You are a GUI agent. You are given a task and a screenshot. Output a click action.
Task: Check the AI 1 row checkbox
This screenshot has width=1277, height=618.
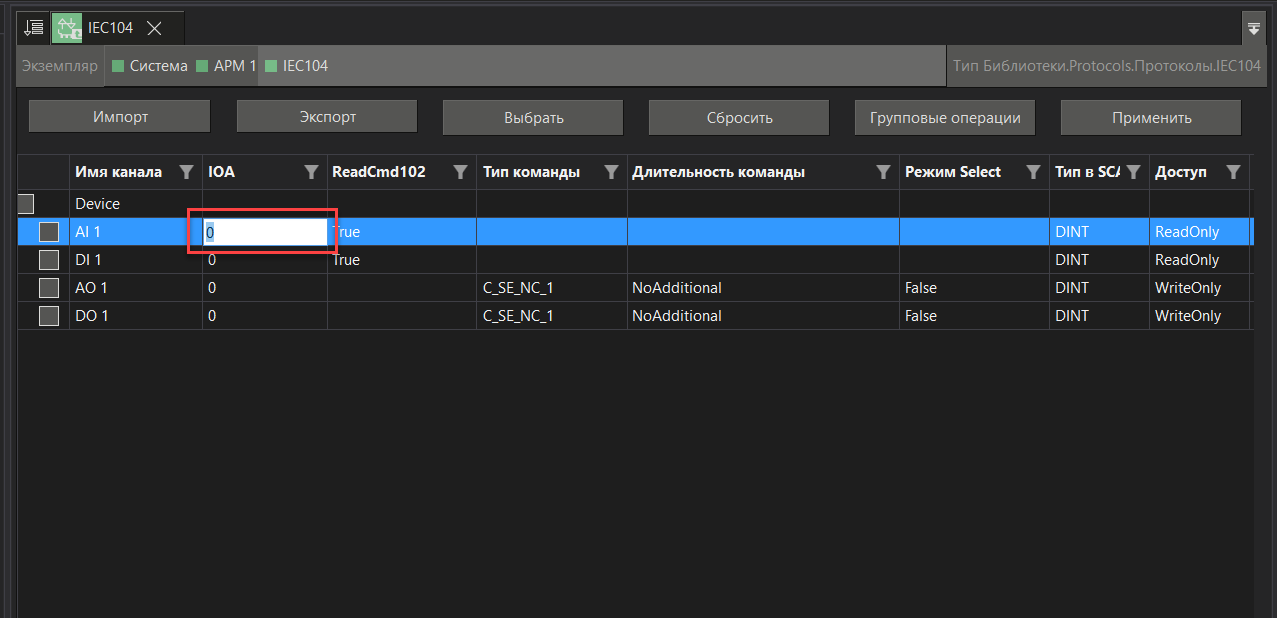[x=49, y=232]
